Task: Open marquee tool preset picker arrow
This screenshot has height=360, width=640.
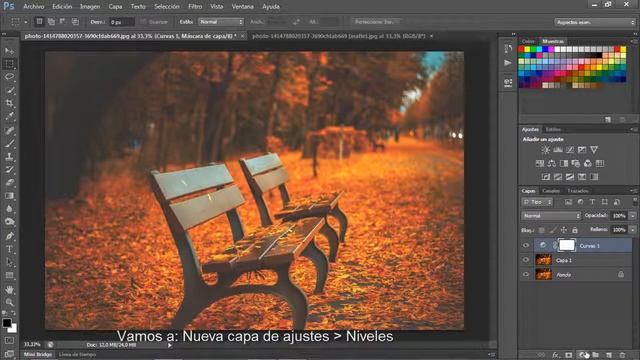Action: click(x=25, y=22)
